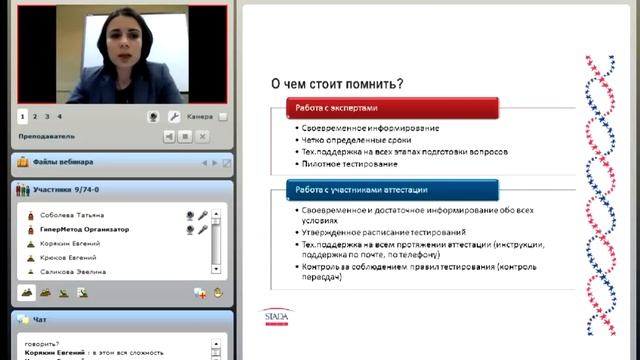
Task: Click the Файлы вебинара title
Action: coord(63,162)
